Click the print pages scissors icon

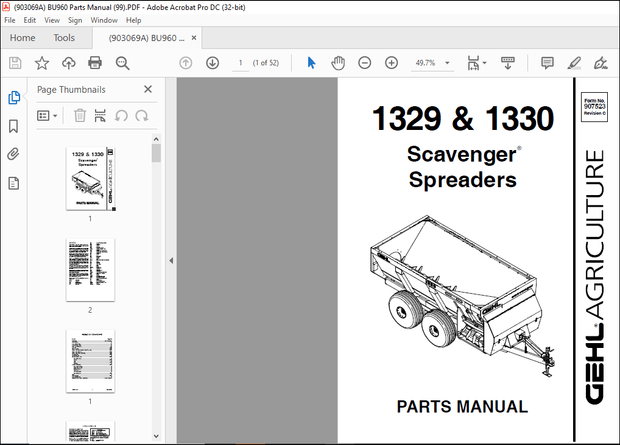click(100, 116)
